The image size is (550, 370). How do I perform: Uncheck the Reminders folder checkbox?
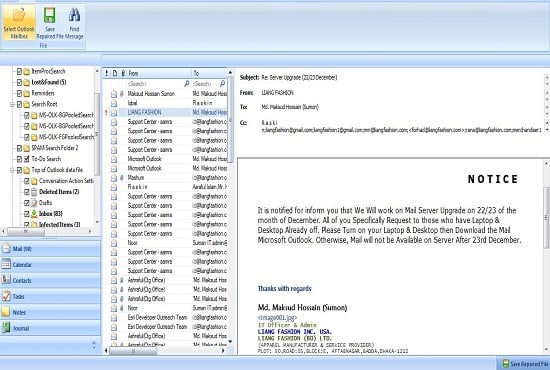point(19,93)
